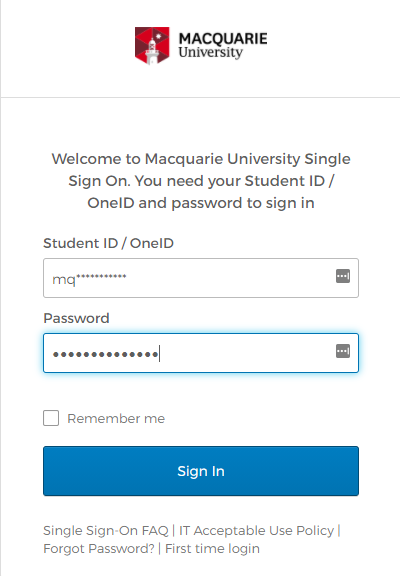Open password manager icon in Student ID field
This screenshot has width=400, height=576.
coord(343,276)
